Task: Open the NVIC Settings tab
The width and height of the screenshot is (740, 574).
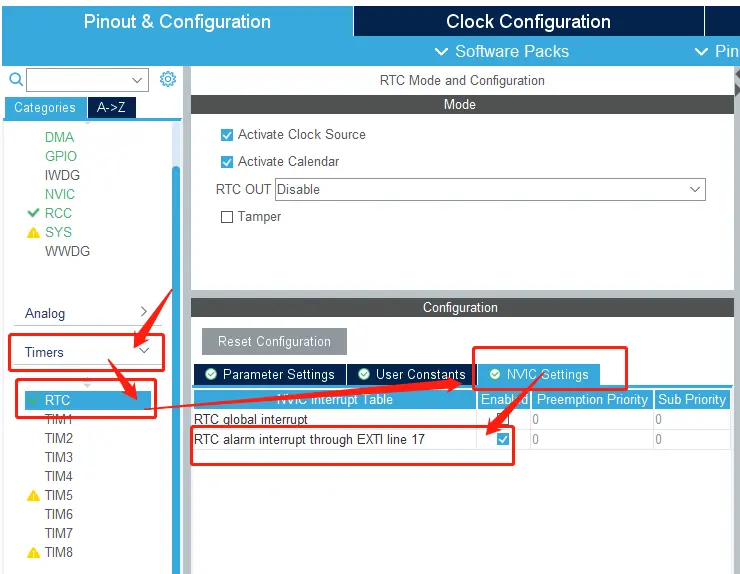Action: 538,374
